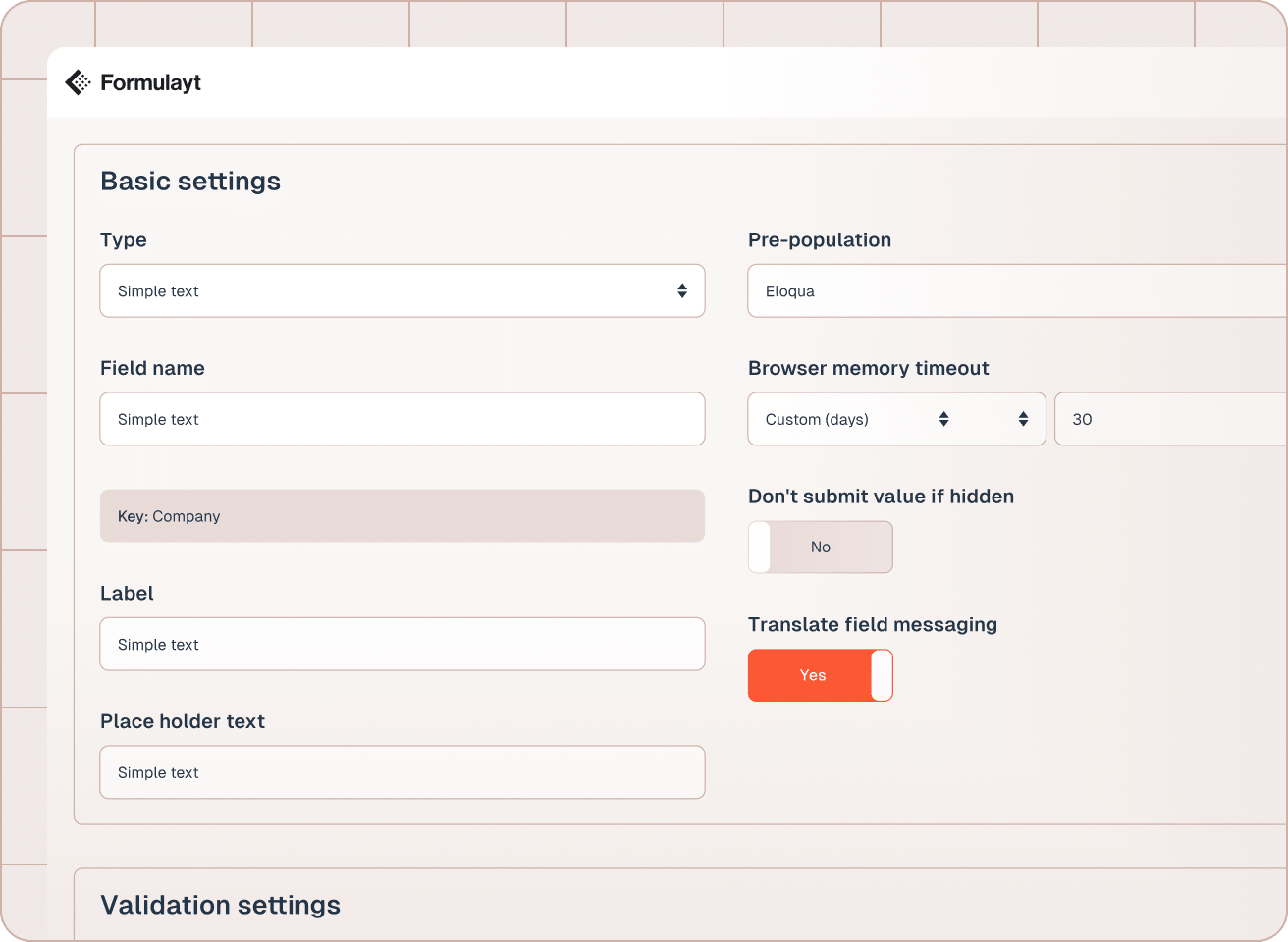1288x942 pixels.
Task: Click the Place holder text label
Action: coord(183,721)
